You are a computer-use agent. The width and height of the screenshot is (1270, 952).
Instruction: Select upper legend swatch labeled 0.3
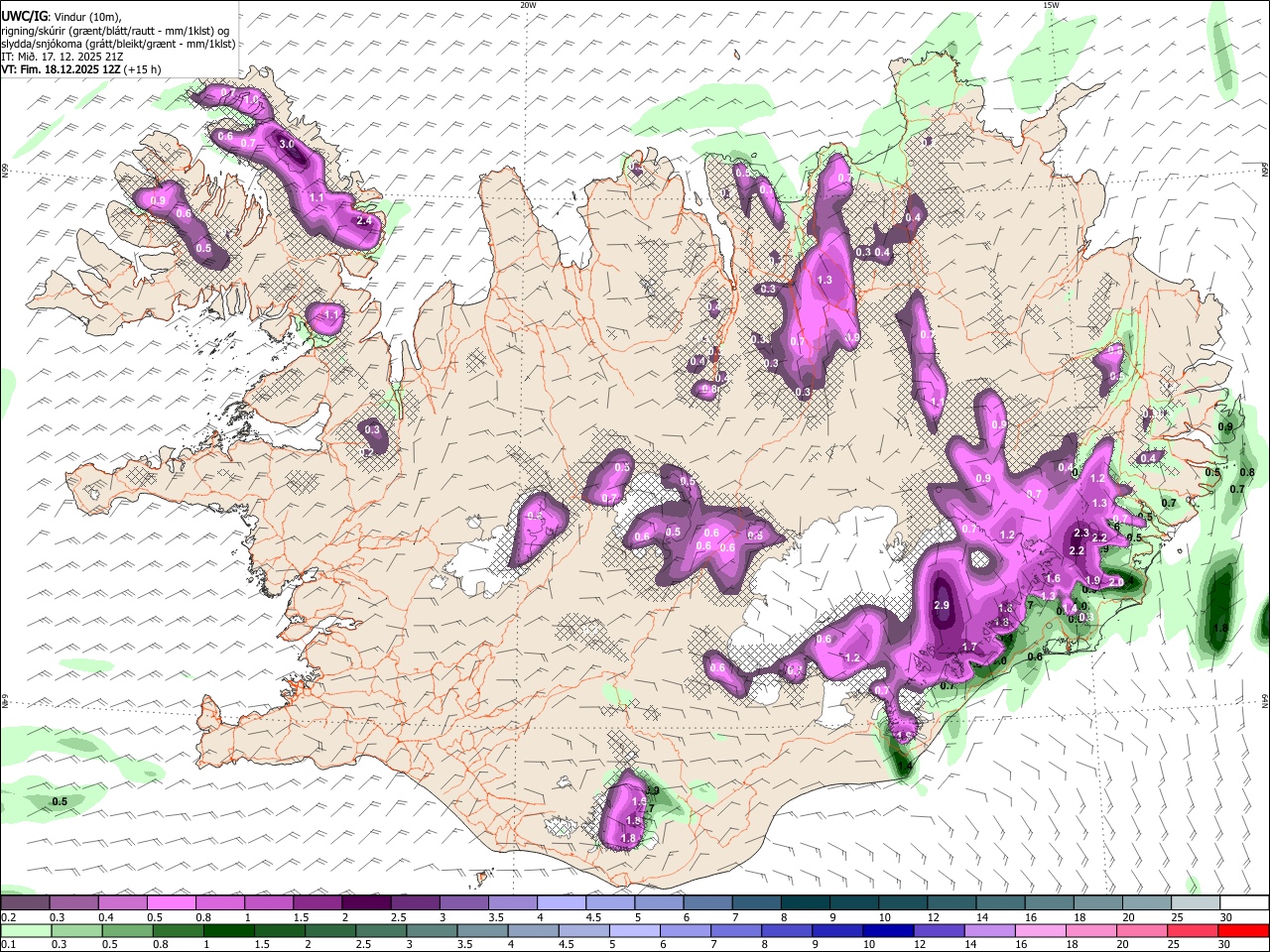pos(73,902)
